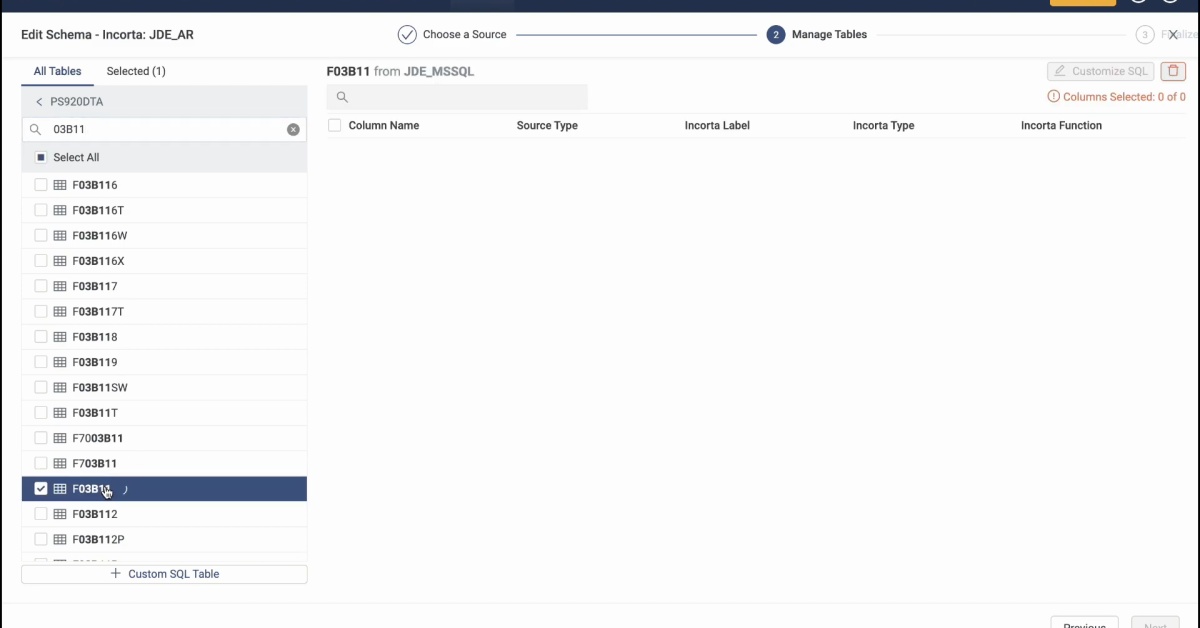Click the Incorta Function column header
The width and height of the screenshot is (1200, 628).
[1061, 126]
